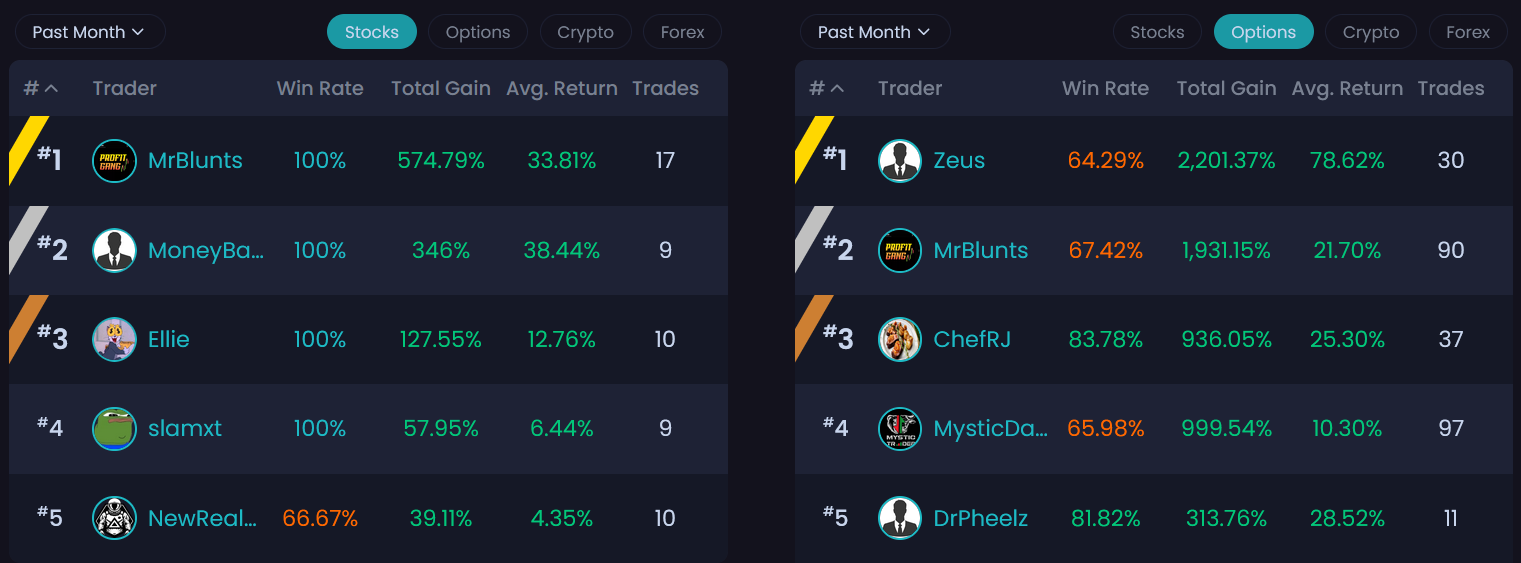Click MrBlunts avatar in Stocks leaderboard
The width and height of the screenshot is (1521, 563).
[x=114, y=161]
